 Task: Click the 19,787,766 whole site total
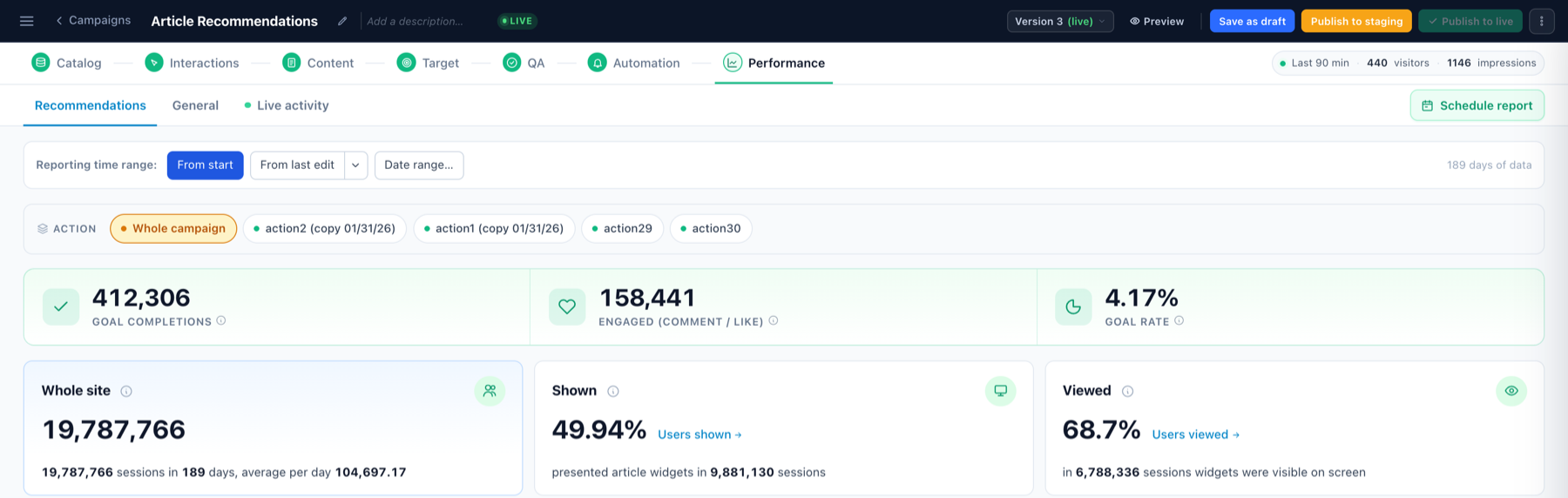pos(114,429)
